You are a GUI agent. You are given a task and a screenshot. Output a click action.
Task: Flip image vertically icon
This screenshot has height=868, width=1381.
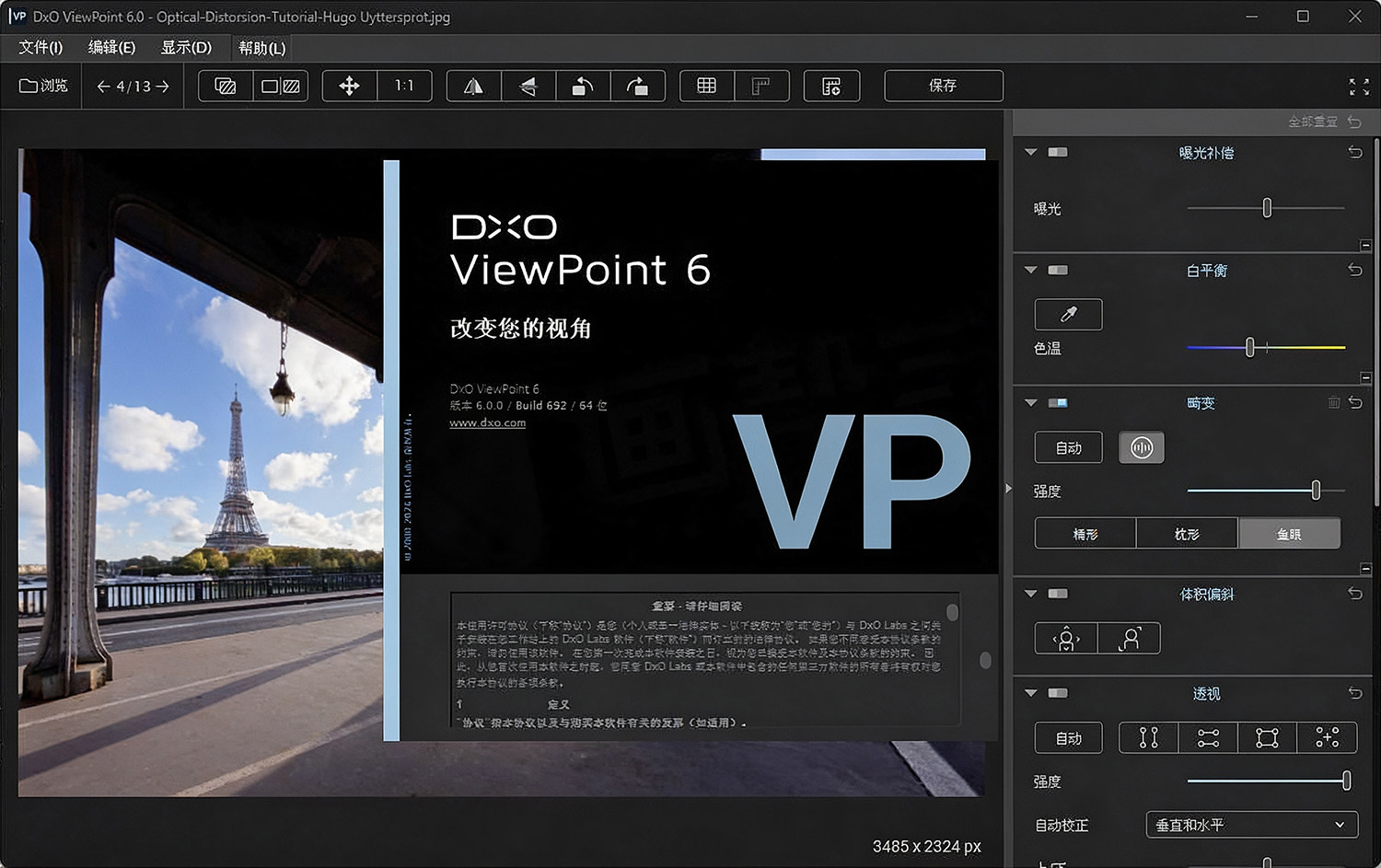[528, 86]
